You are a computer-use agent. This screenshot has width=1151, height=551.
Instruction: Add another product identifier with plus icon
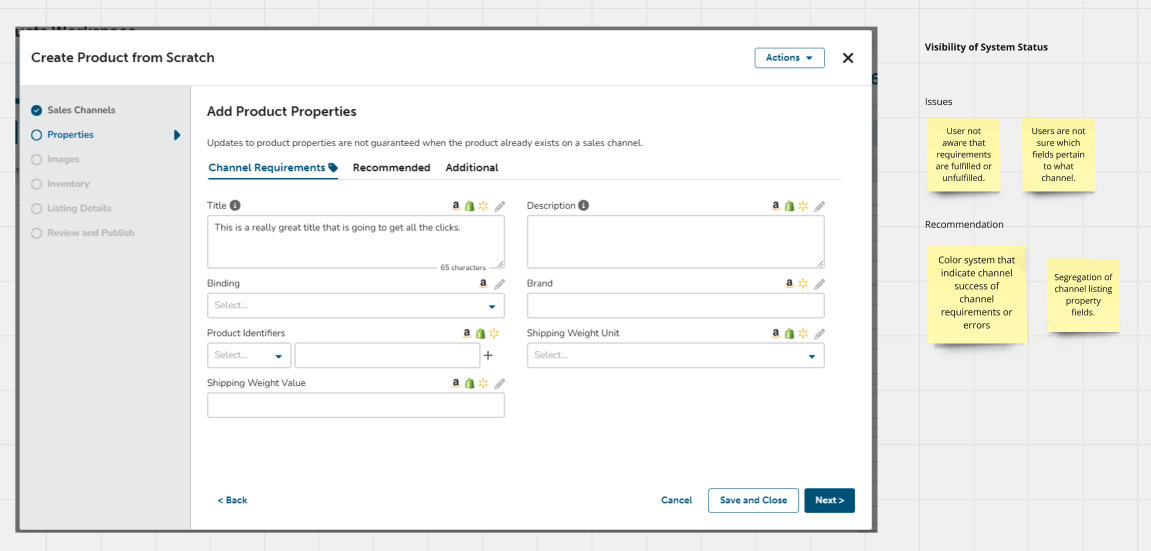click(x=488, y=355)
